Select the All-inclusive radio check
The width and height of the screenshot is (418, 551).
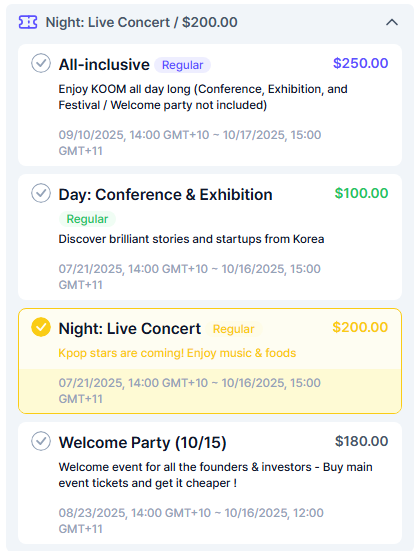point(41,63)
